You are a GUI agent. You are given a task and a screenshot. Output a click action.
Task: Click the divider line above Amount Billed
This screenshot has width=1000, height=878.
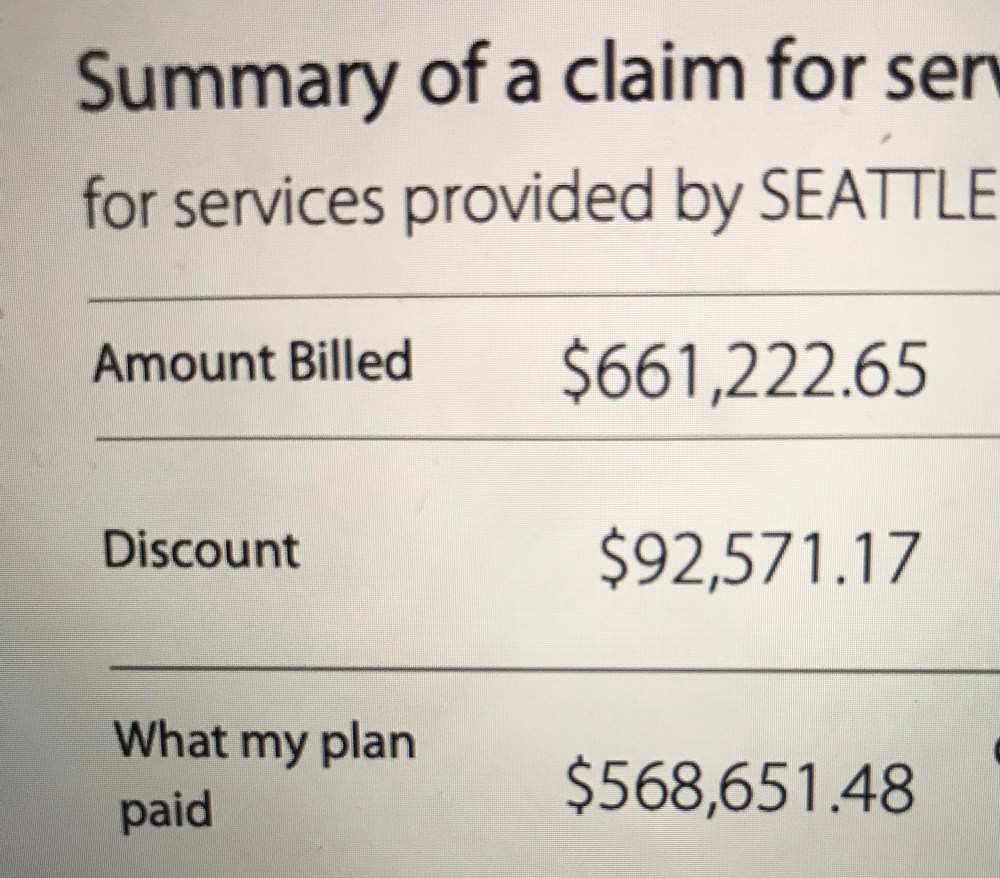[x=540, y=297]
